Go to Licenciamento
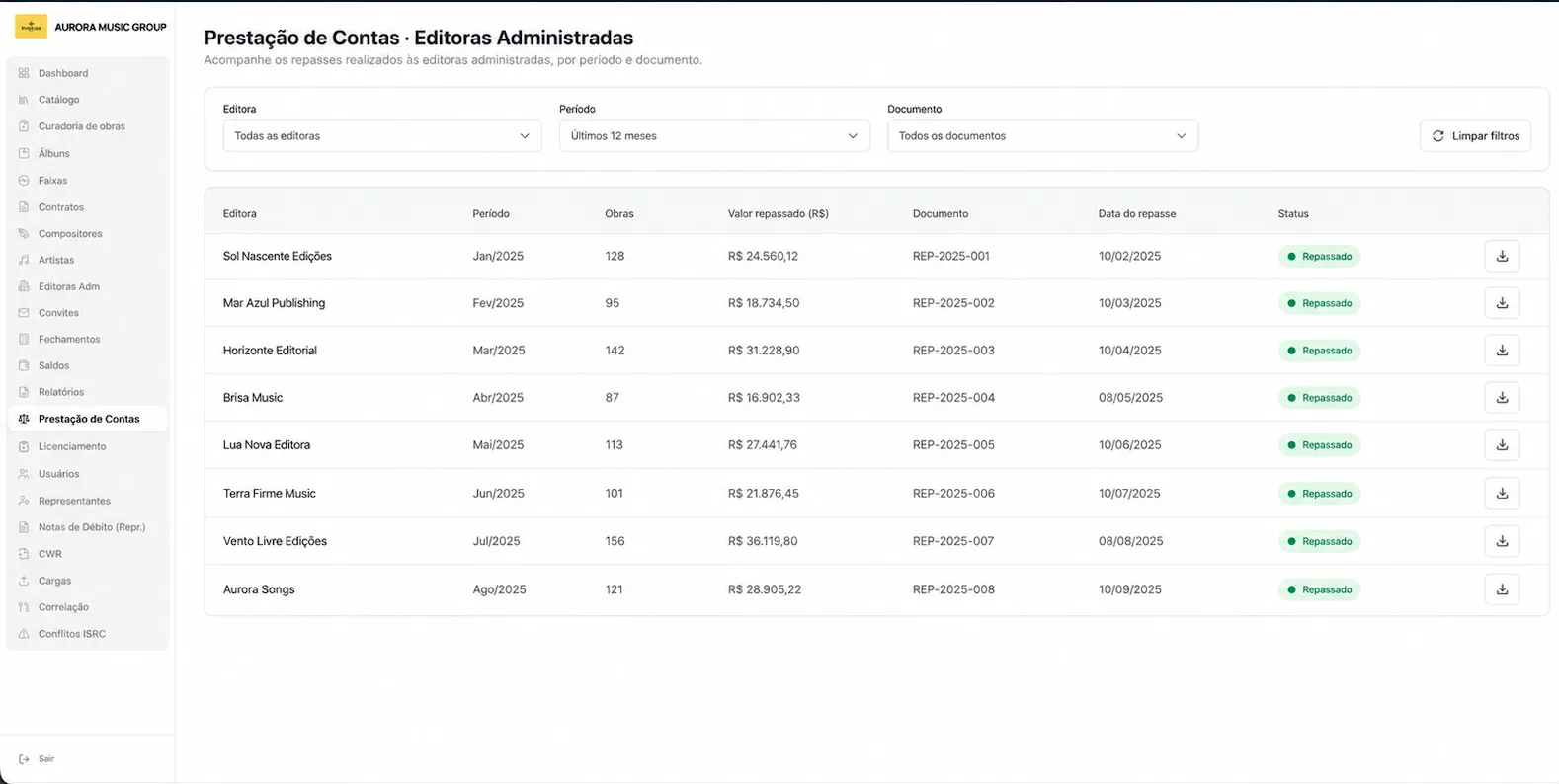 tap(87, 446)
